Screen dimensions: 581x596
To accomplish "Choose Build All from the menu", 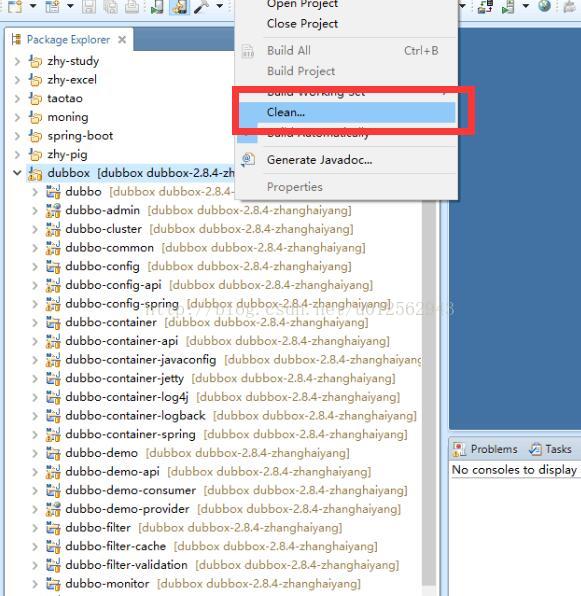I will pyautogui.click(x=288, y=50).
